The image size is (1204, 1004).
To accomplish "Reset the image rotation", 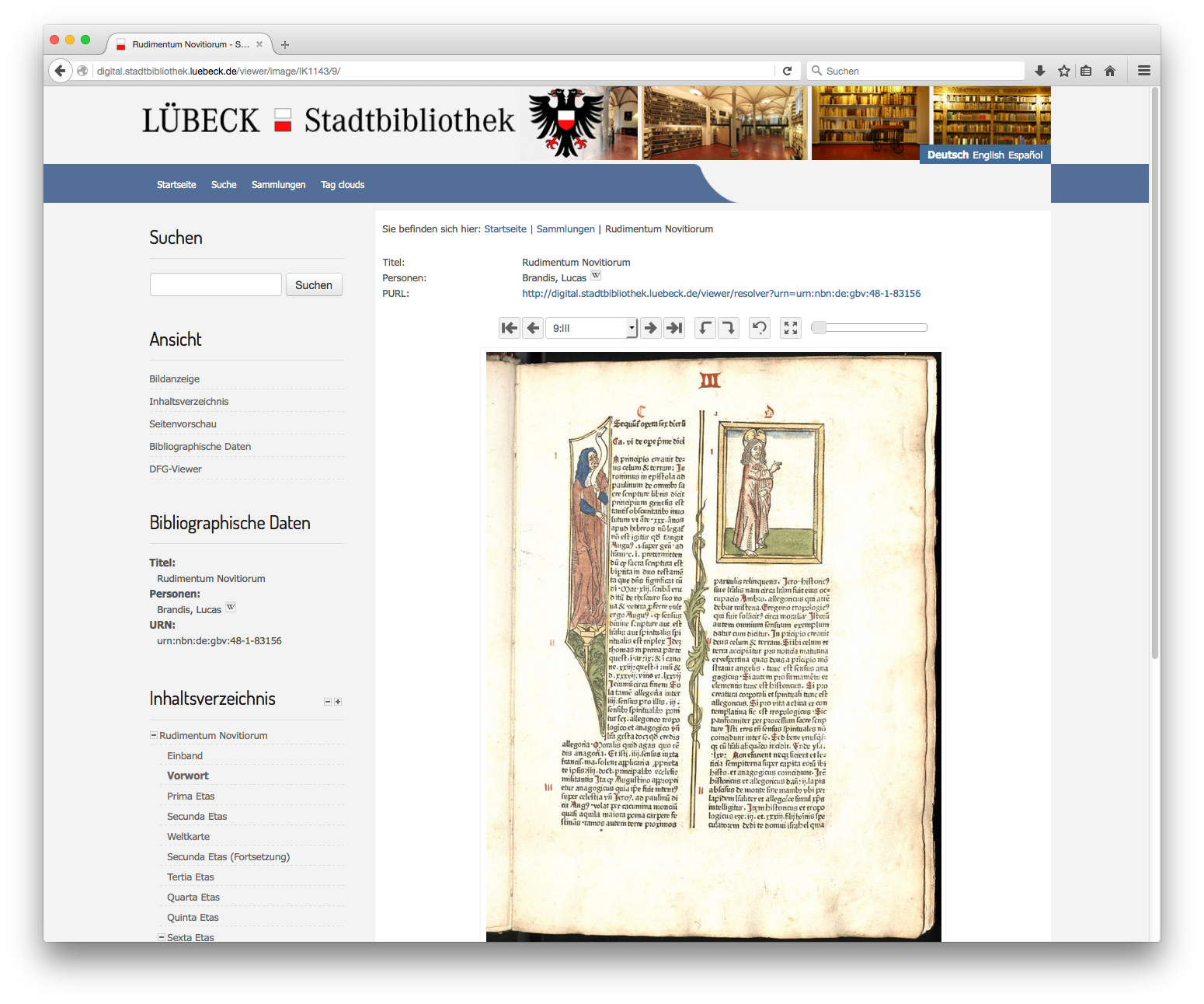I will tap(760, 328).
